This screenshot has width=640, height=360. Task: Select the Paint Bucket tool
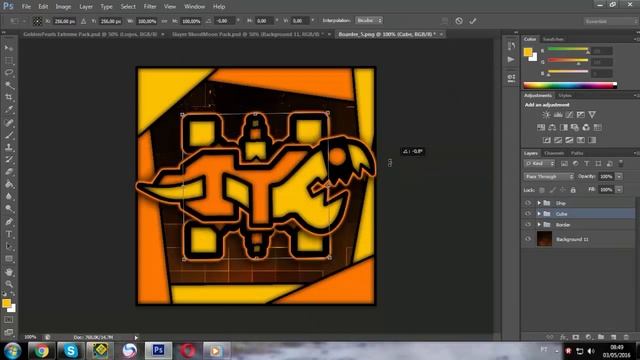9,184
